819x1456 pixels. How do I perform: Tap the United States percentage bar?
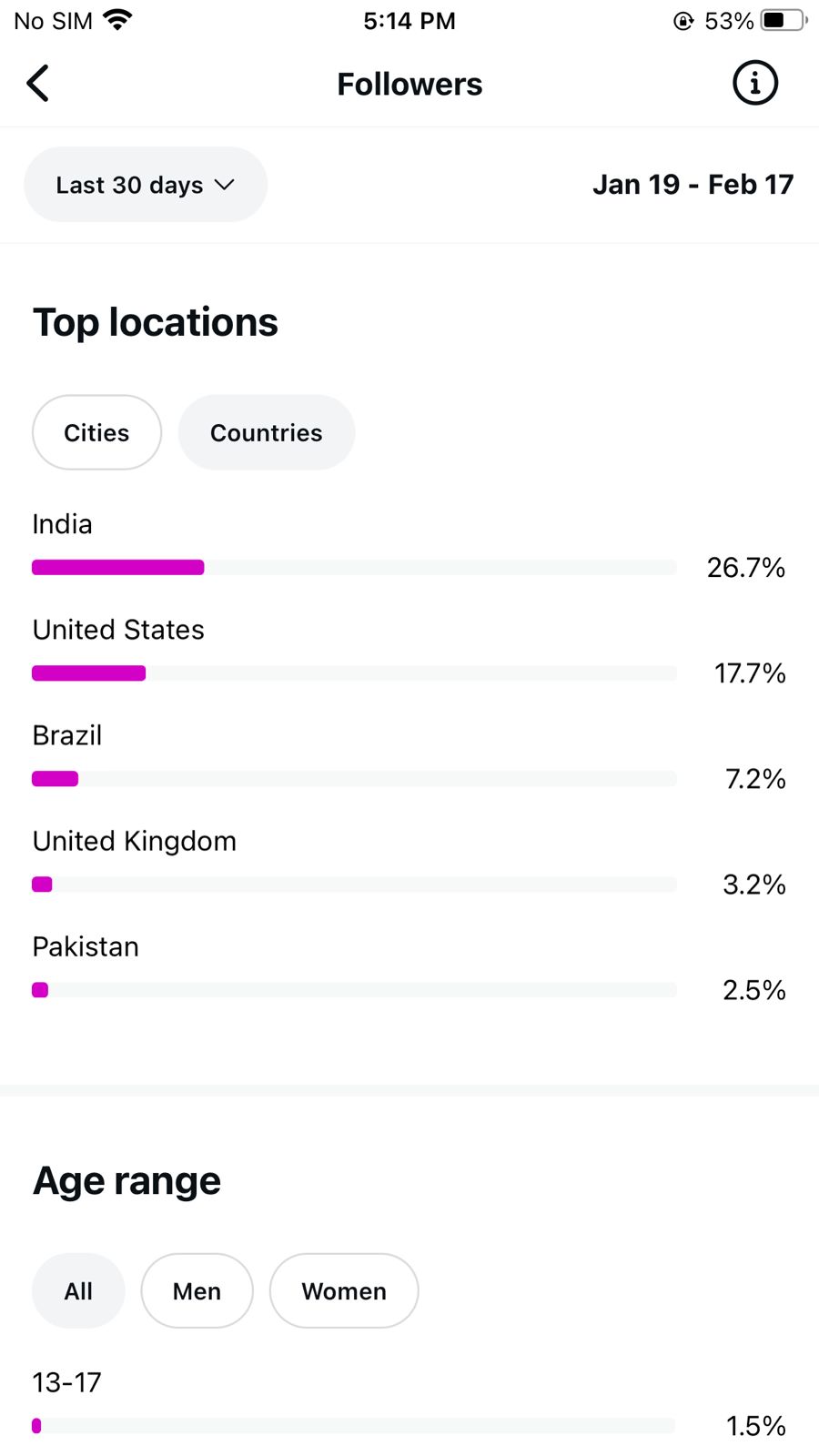354,673
